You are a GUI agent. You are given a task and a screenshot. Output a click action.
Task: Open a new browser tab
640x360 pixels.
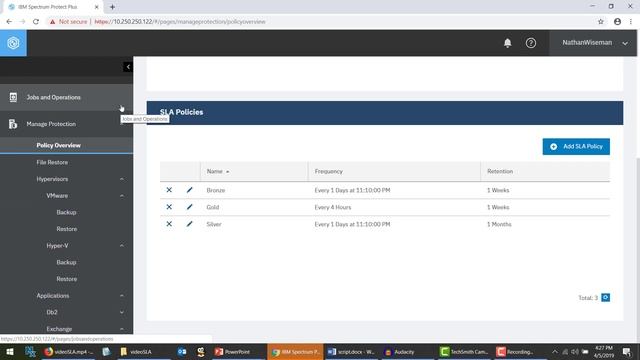pyautogui.click(x=112, y=7)
